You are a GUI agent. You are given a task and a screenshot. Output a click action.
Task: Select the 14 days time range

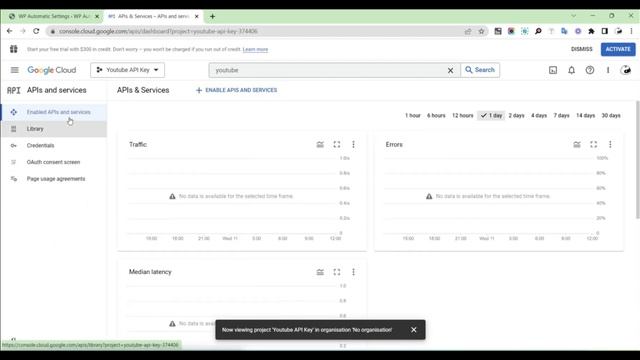pos(585,116)
